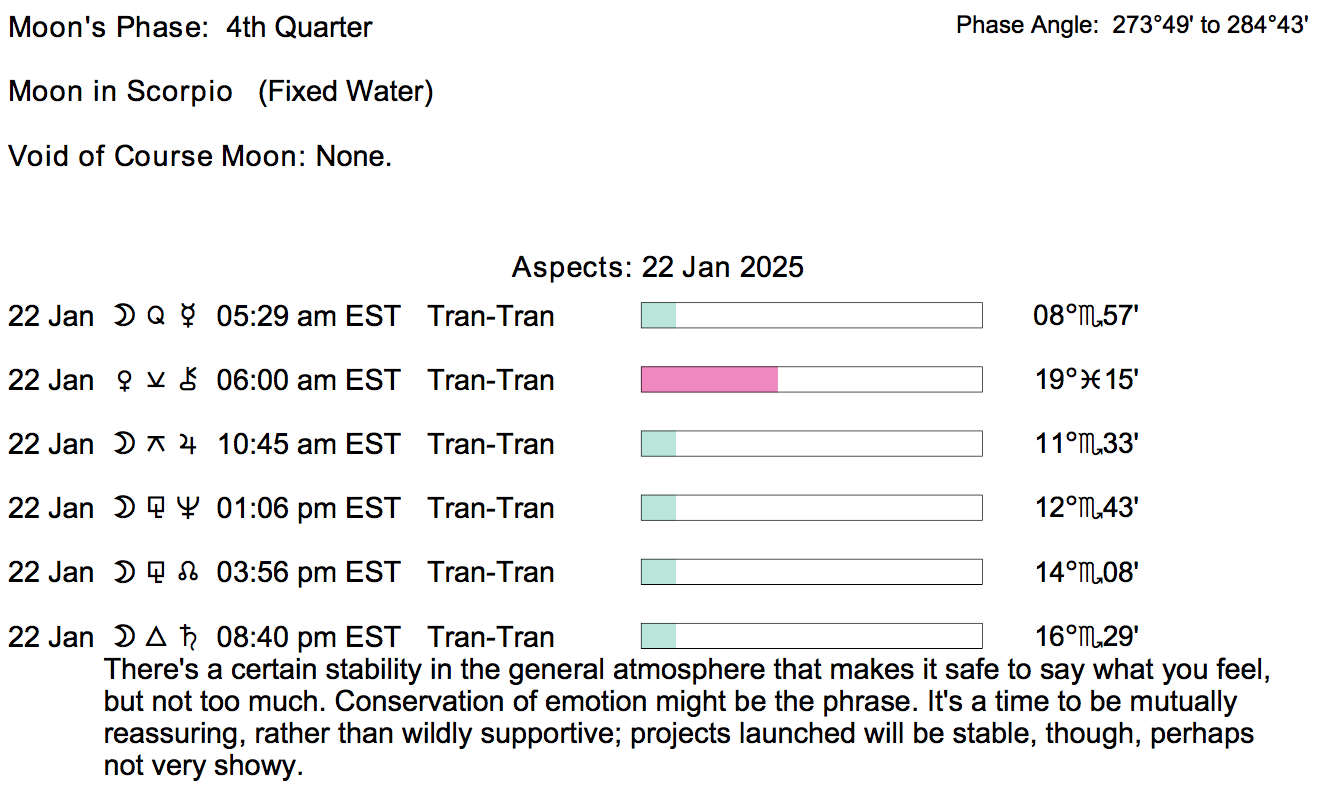Click the quintile Q symbol in the first aspect row
Screen dimensions: 1328x800
click(x=154, y=317)
